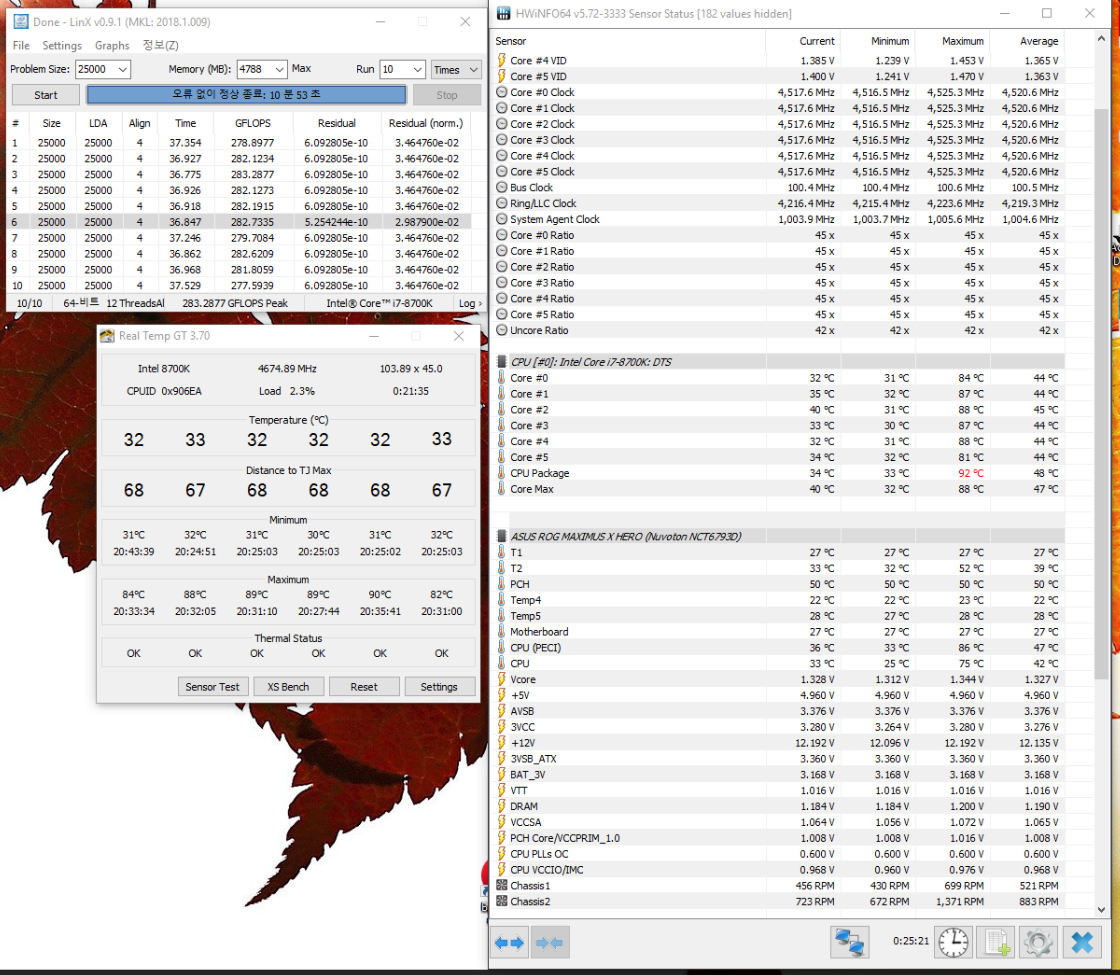Click the Core #0 Clock icon in HWiNFO
The image size is (1120, 975).
(502, 92)
